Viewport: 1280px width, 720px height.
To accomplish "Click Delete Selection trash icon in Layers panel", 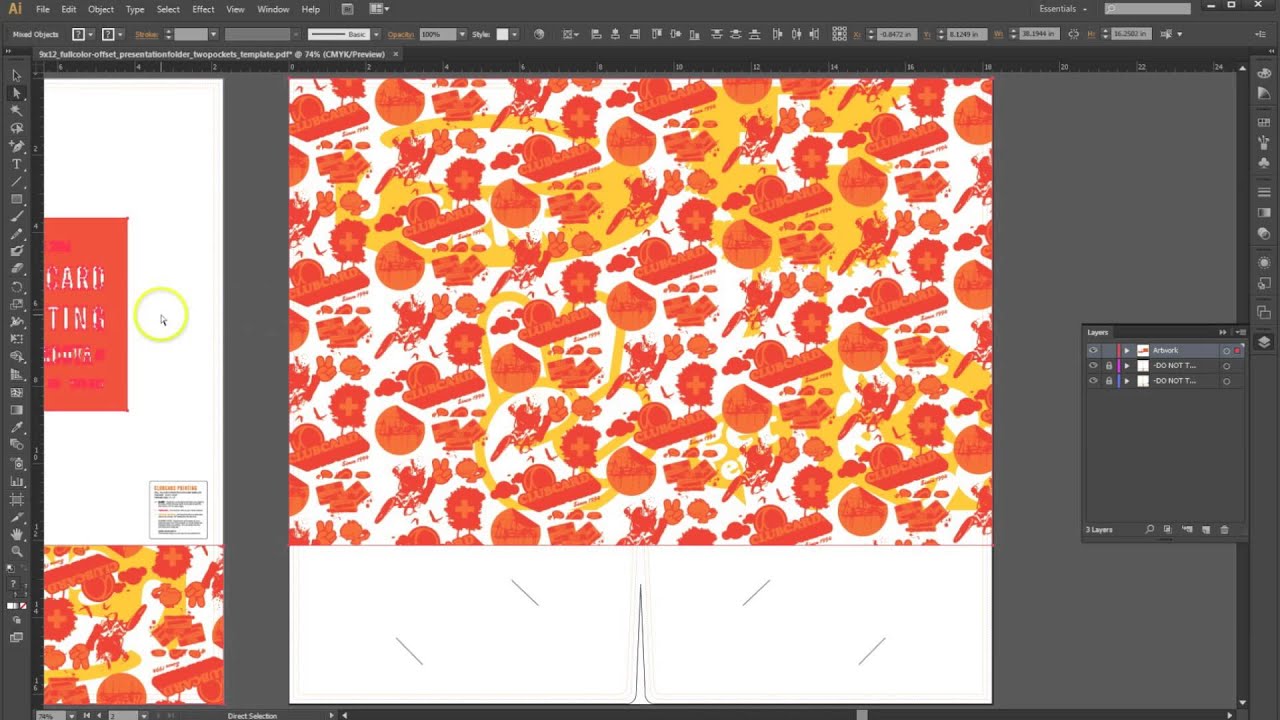I will (x=1224, y=530).
